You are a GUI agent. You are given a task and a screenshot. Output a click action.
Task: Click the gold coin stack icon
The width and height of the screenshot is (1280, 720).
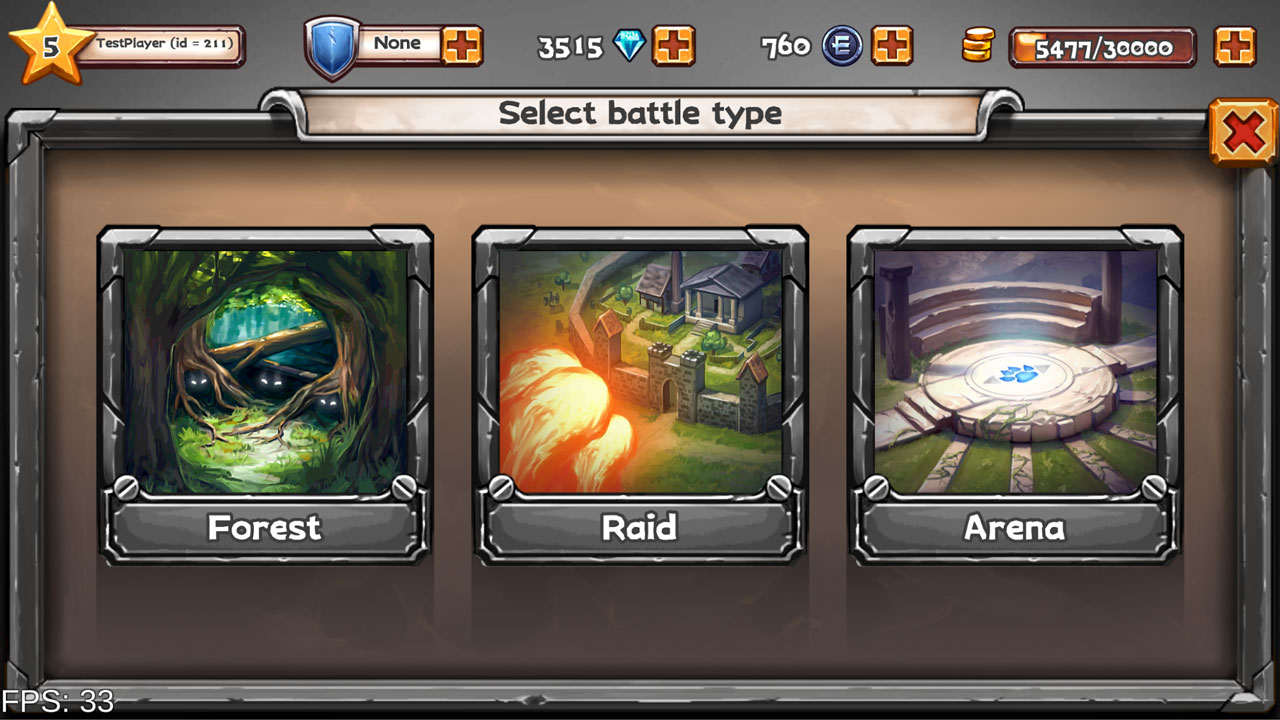coord(978,46)
